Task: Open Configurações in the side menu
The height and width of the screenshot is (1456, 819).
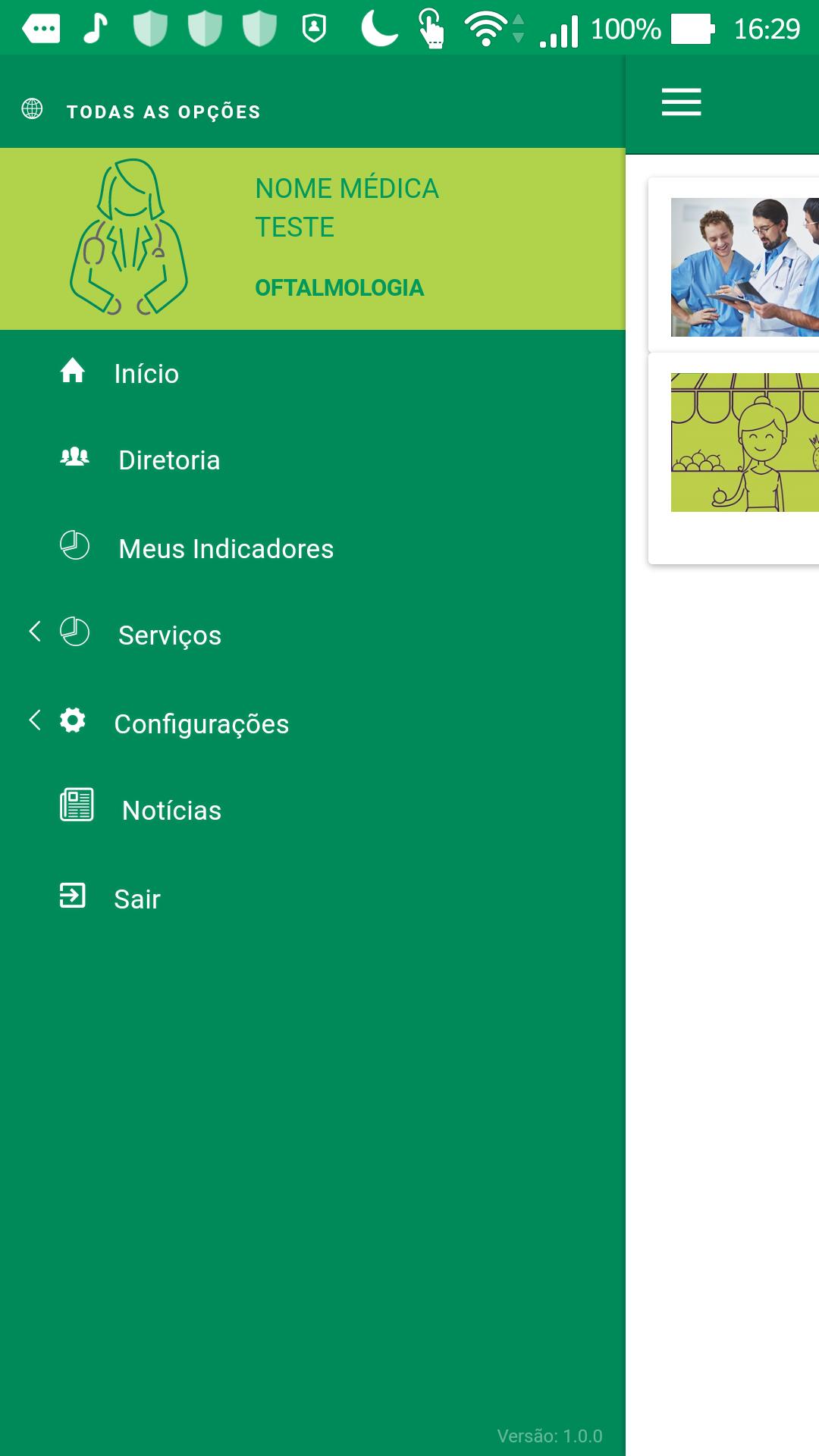Action: click(312, 723)
